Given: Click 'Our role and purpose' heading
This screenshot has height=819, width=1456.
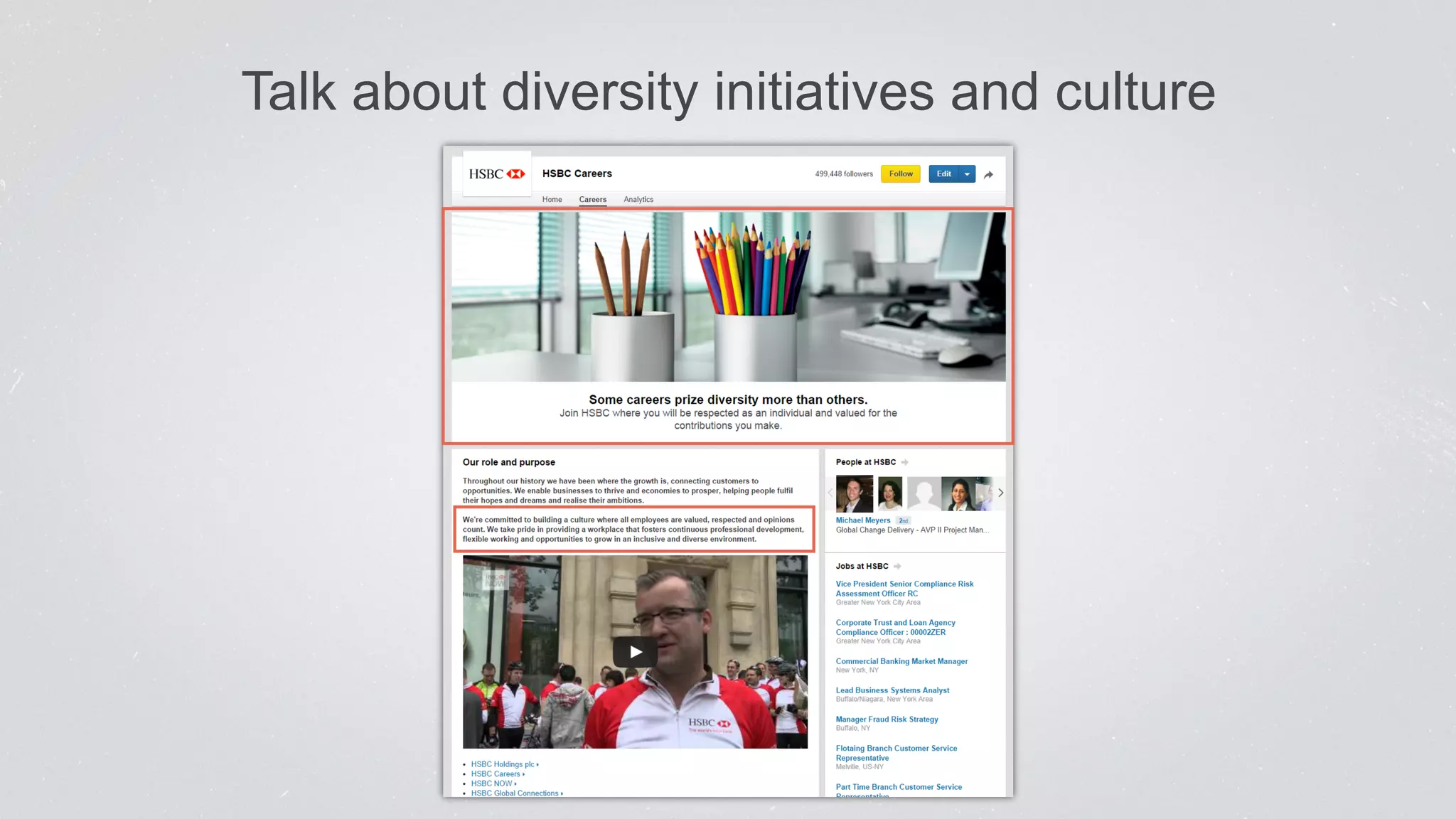Looking at the screenshot, I should (509, 462).
